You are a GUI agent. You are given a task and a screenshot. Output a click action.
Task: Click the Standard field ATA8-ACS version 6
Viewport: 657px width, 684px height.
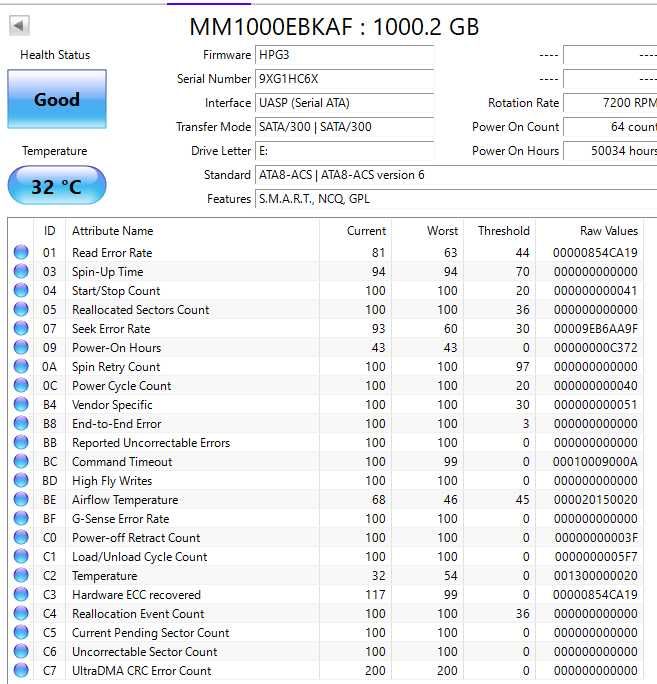tap(456, 175)
